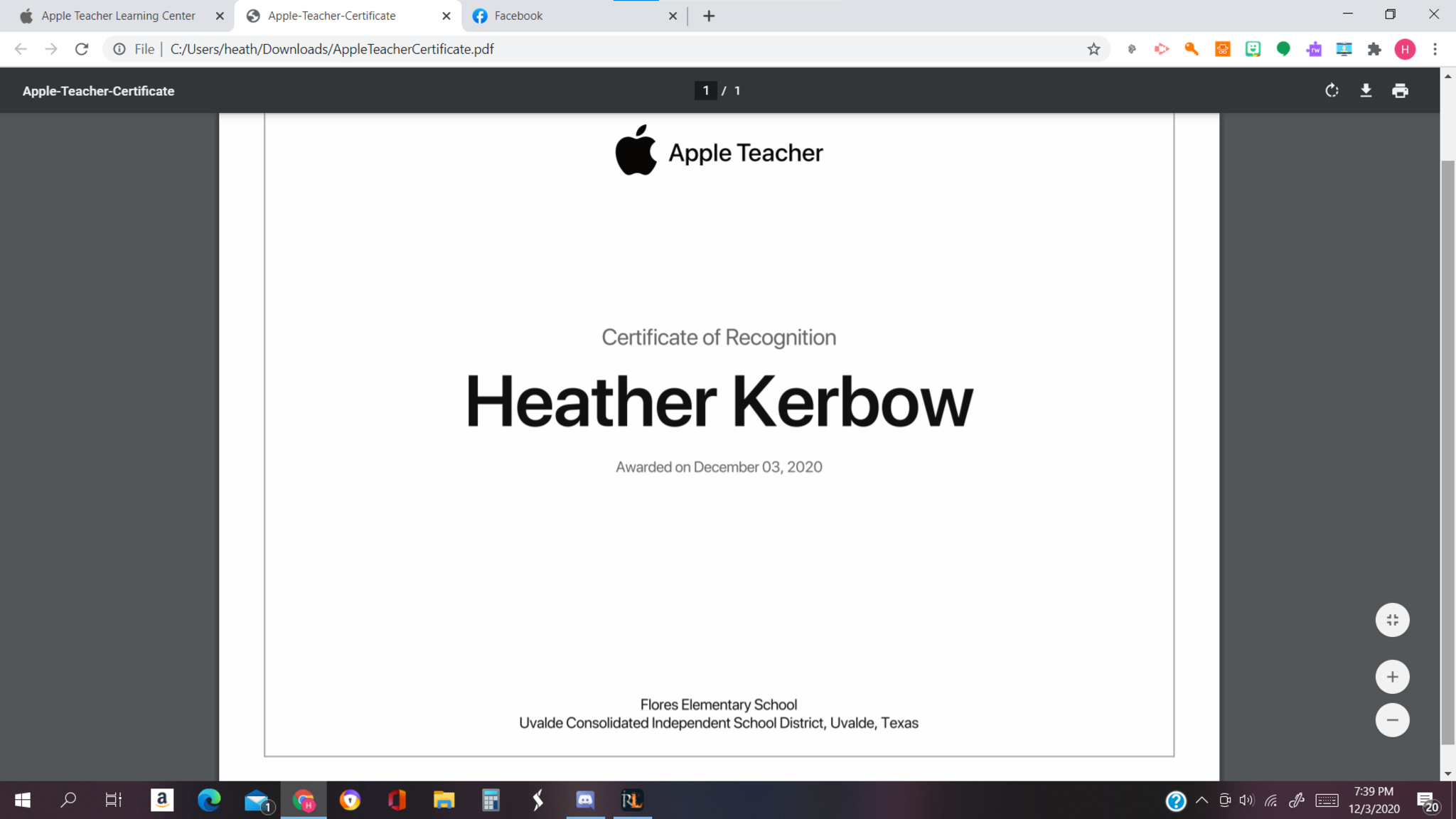Image resolution: width=1456 pixels, height=819 pixels.
Task: Reload the current page
Action: pyautogui.click(x=82, y=49)
